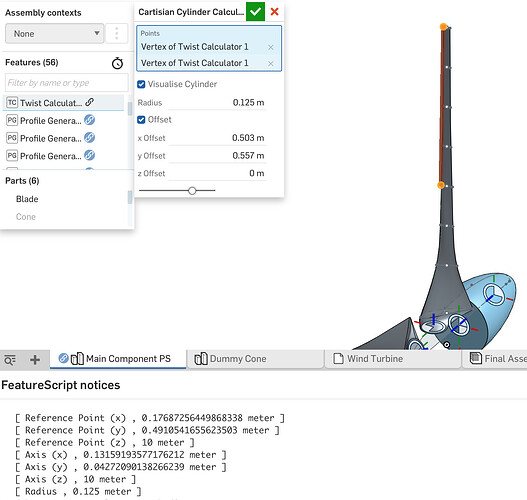Edit the z Offset value

pyautogui.click(x=217, y=173)
